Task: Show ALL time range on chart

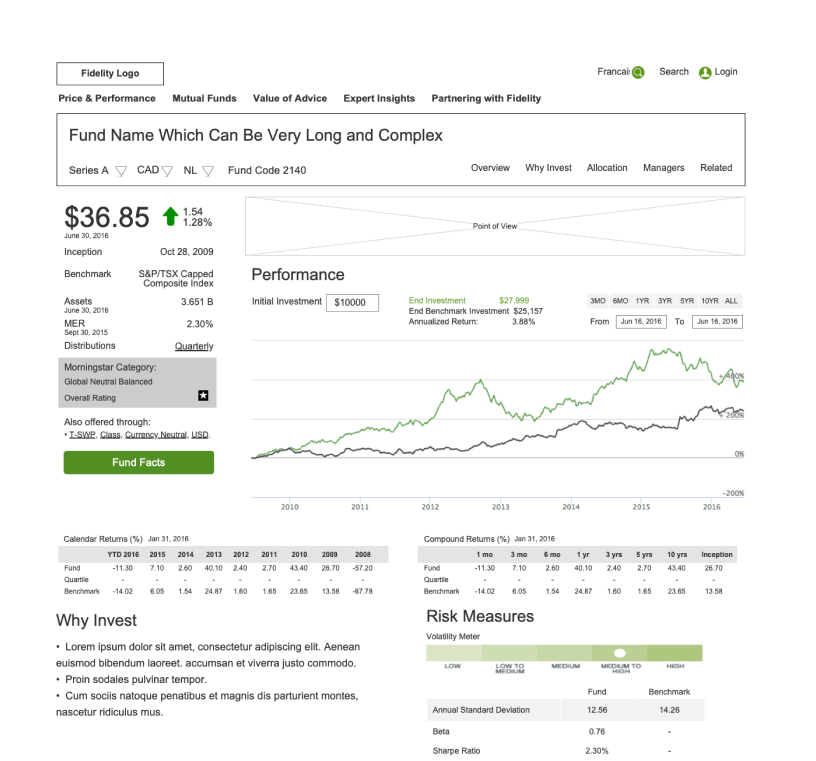Action: (x=731, y=301)
